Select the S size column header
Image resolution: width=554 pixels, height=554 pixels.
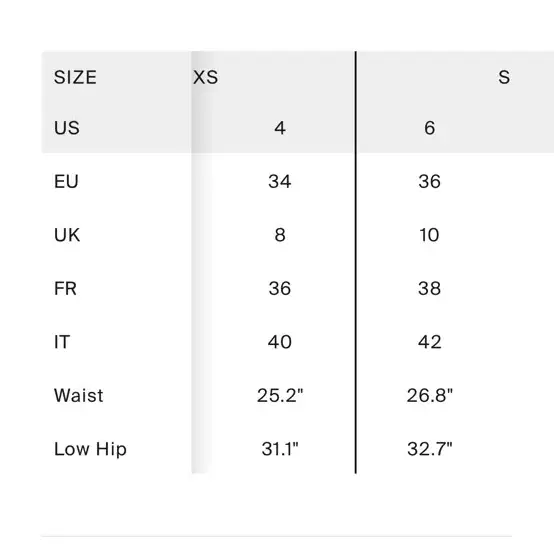504,77
